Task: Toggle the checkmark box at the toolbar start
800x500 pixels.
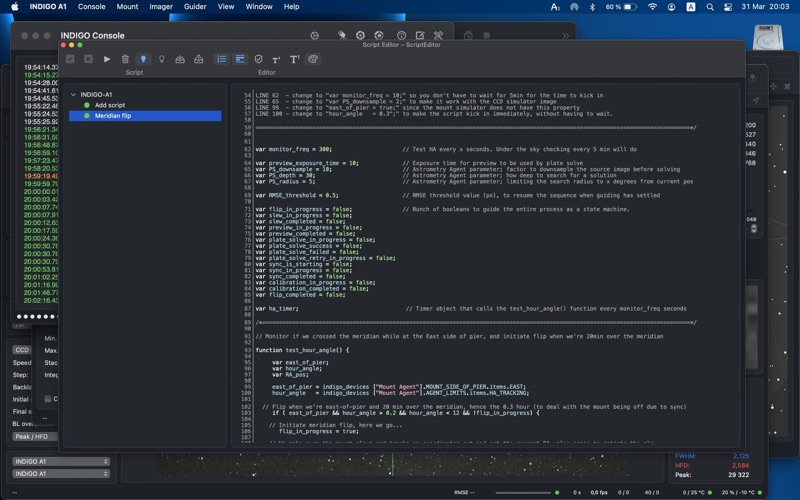Action: pyautogui.click(x=70, y=59)
